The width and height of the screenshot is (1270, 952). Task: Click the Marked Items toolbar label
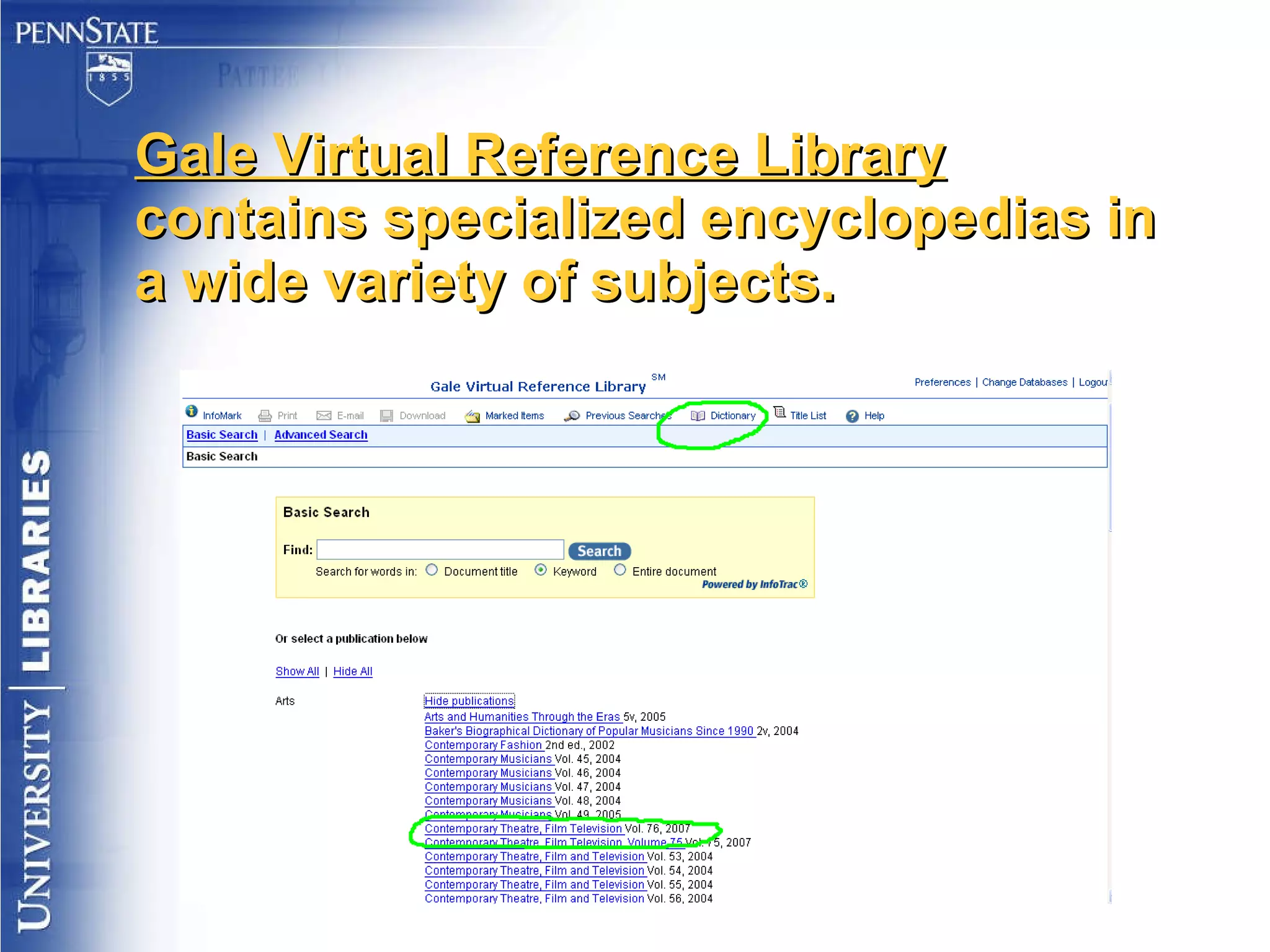(x=515, y=416)
